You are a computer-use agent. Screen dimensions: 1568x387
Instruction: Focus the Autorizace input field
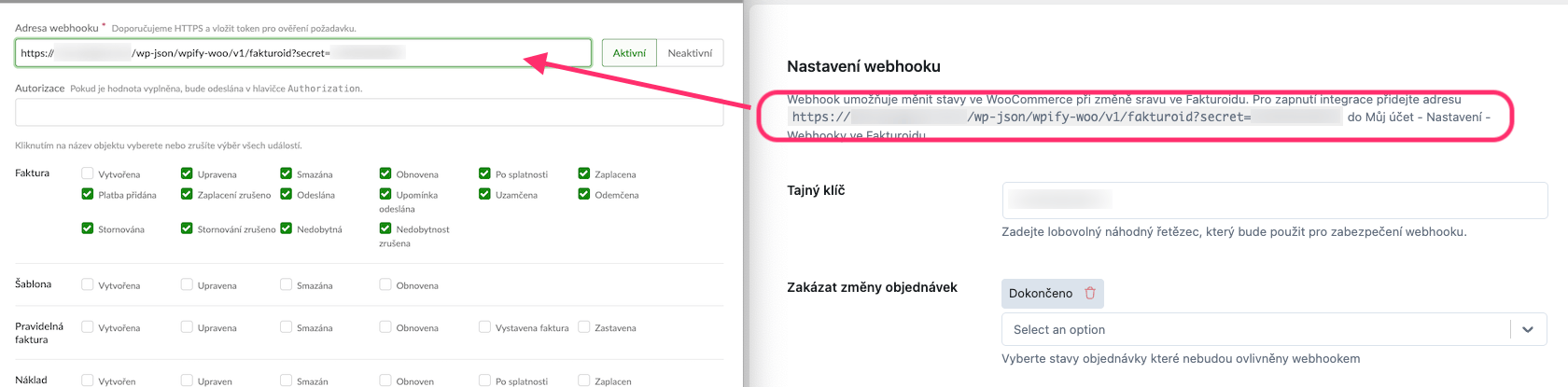point(369,113)
